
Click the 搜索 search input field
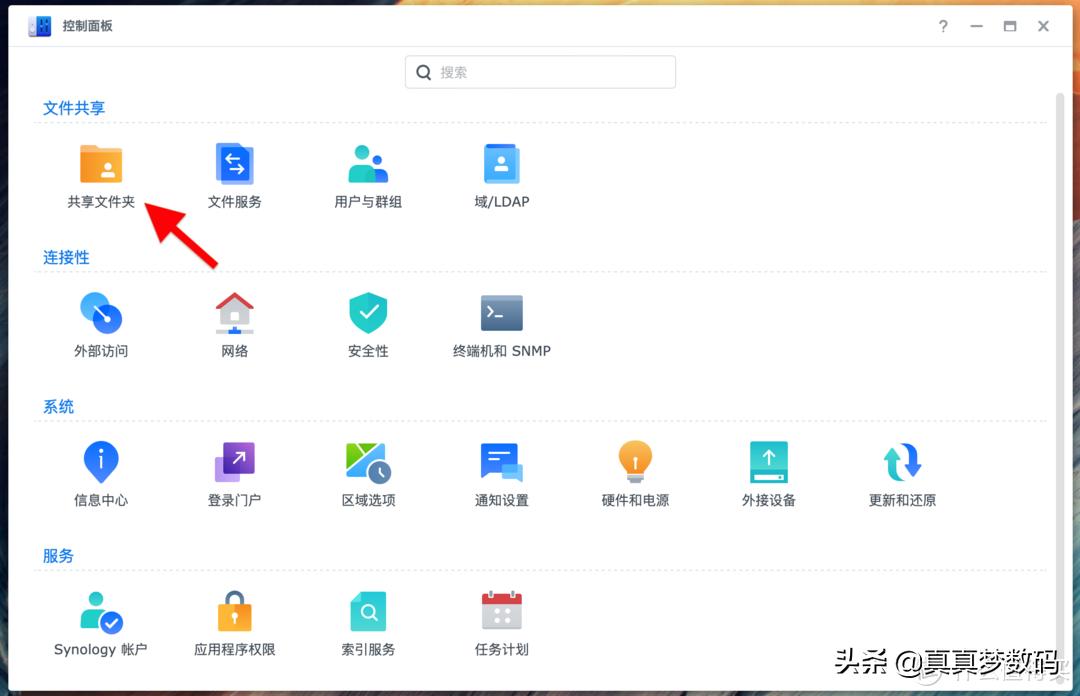540,72
